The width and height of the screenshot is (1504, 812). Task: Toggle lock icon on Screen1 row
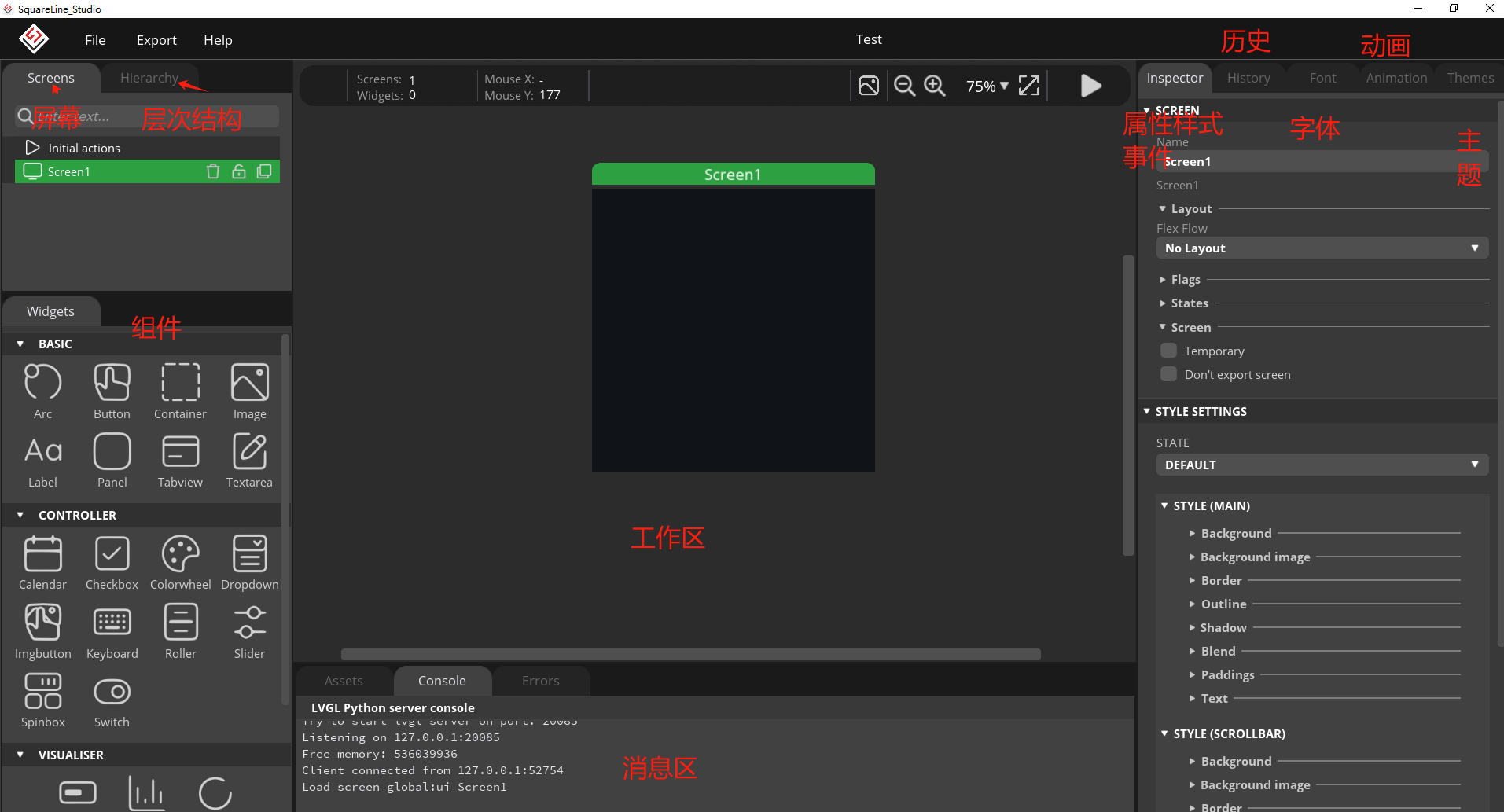pyautogui.click(x=238, y=171)
